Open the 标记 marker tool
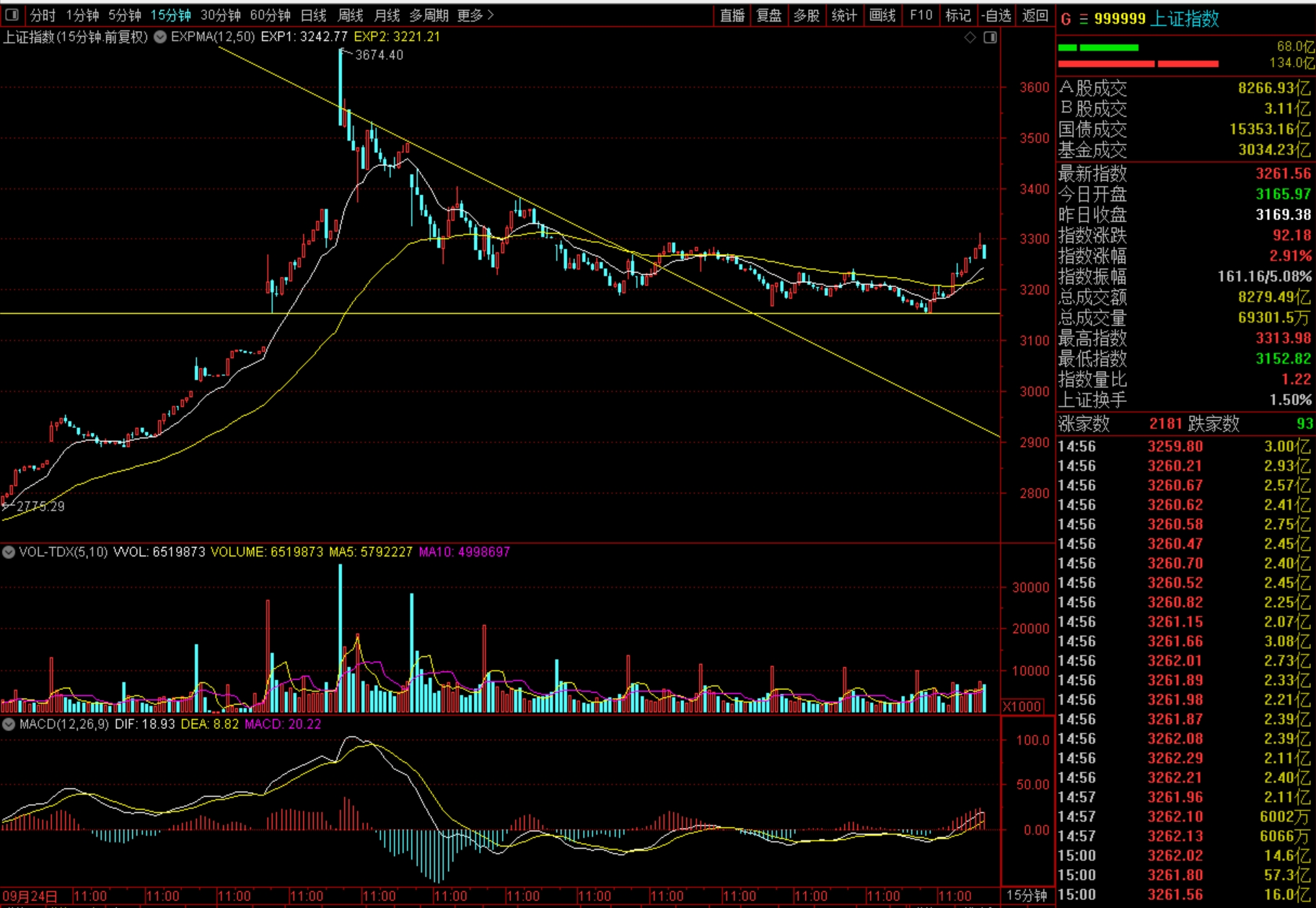The image size is (1316, 908). tap(957, 15)
